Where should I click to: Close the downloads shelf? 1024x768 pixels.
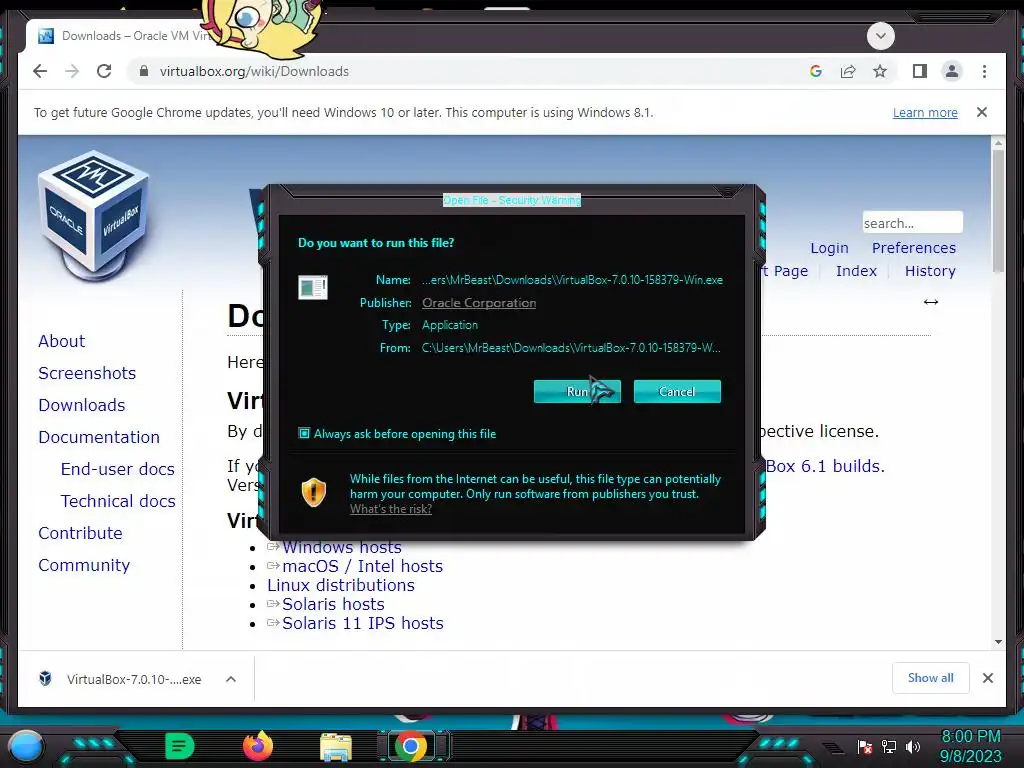point(987,678)
